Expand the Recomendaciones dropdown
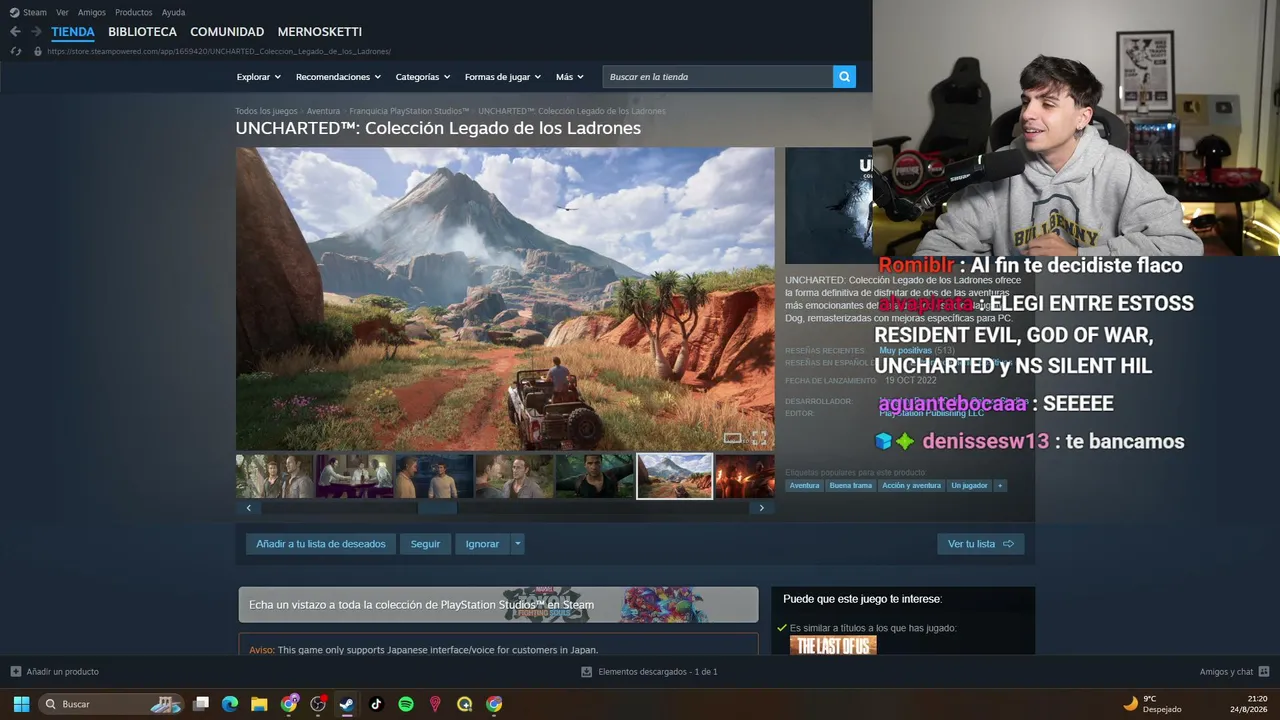 (338, 77)
